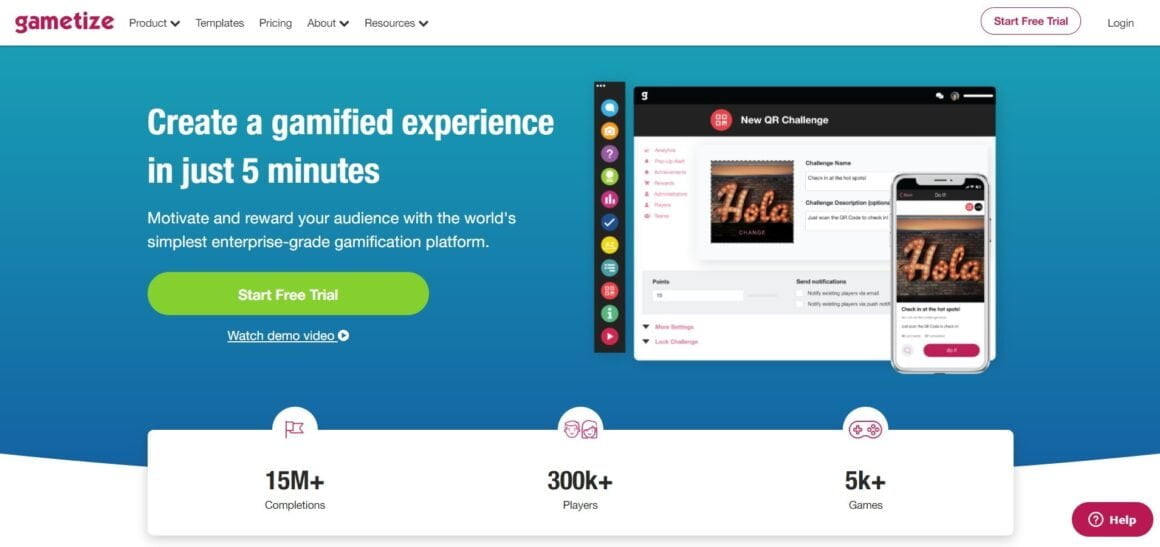Image resolution: width=1160 pixels, height=547 pixels.
Task: Select the orange camera challenge icon
Action: [x=610, y=131]
